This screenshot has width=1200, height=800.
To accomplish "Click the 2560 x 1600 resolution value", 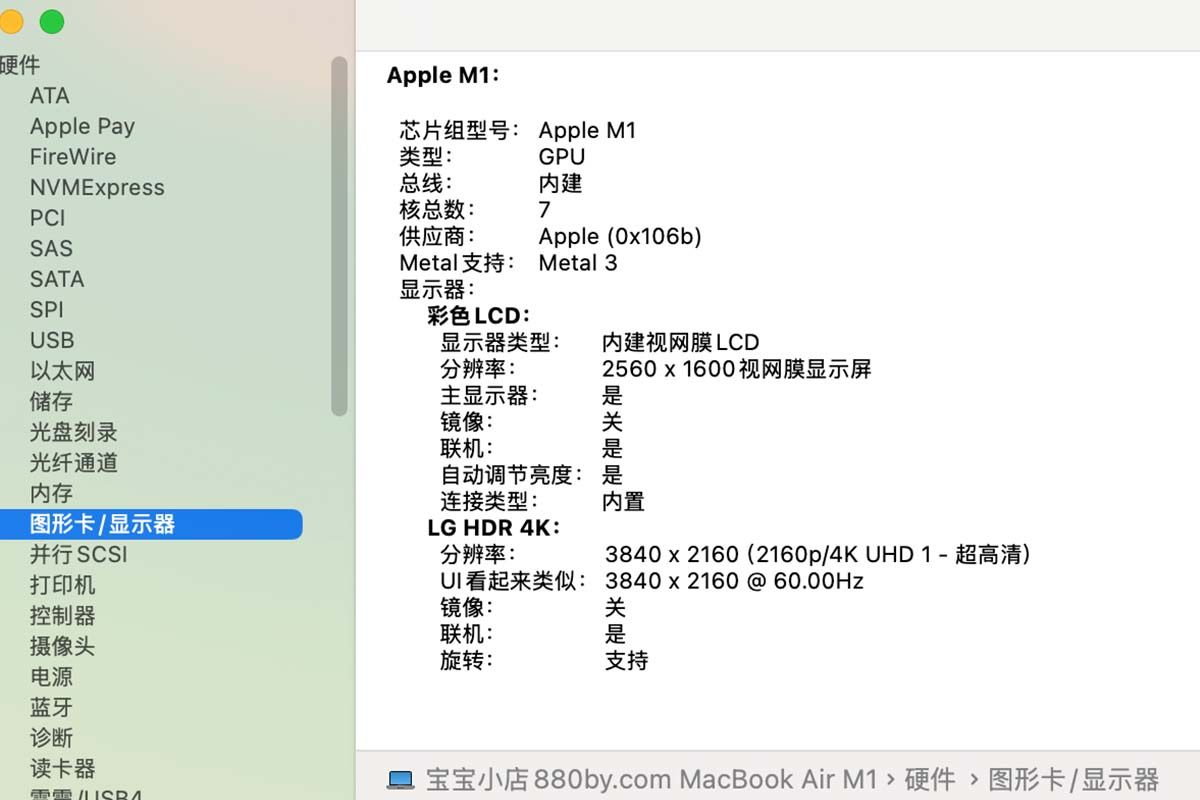I will (x=737, y=369).
